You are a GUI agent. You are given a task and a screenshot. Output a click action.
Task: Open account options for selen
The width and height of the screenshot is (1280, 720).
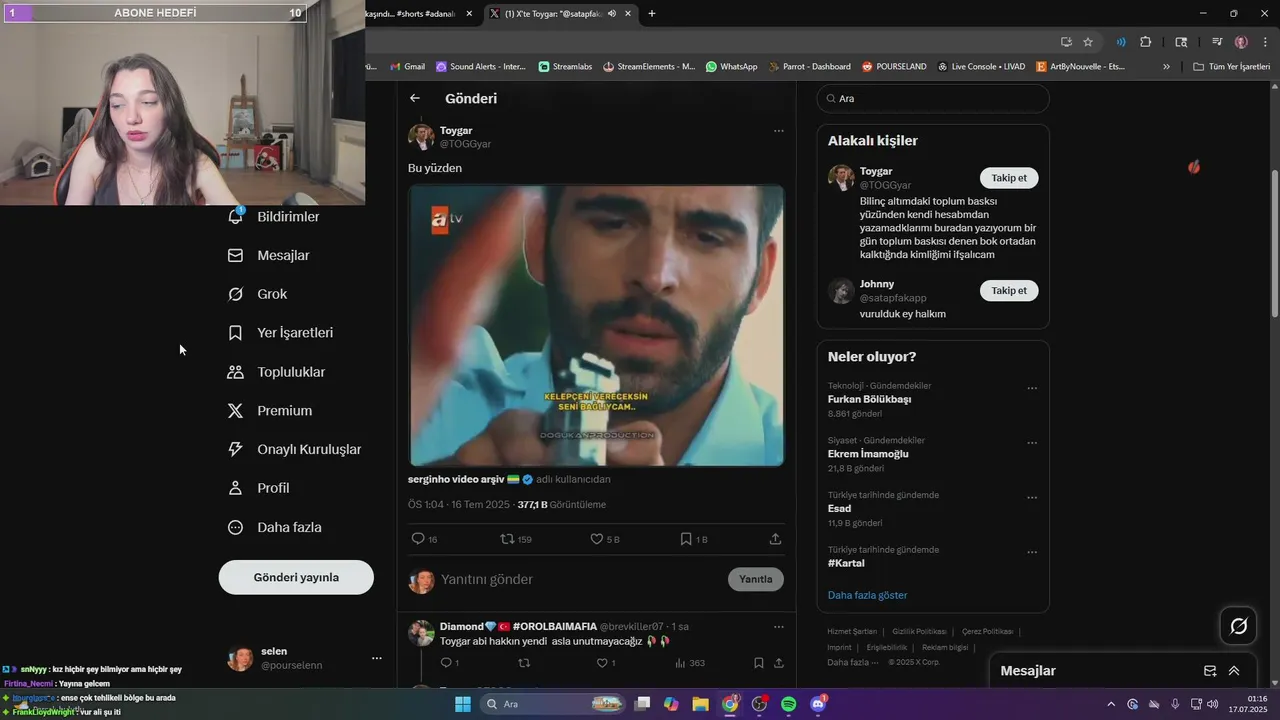pyautogui.click(x=377, y=658)
